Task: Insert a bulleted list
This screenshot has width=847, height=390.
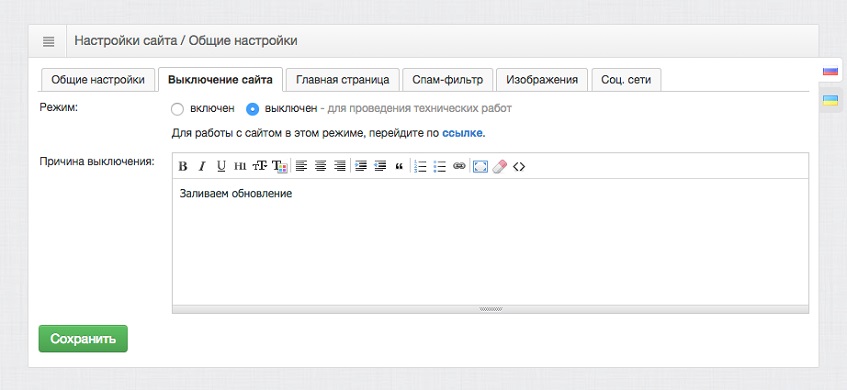Action: click(440, 166)
